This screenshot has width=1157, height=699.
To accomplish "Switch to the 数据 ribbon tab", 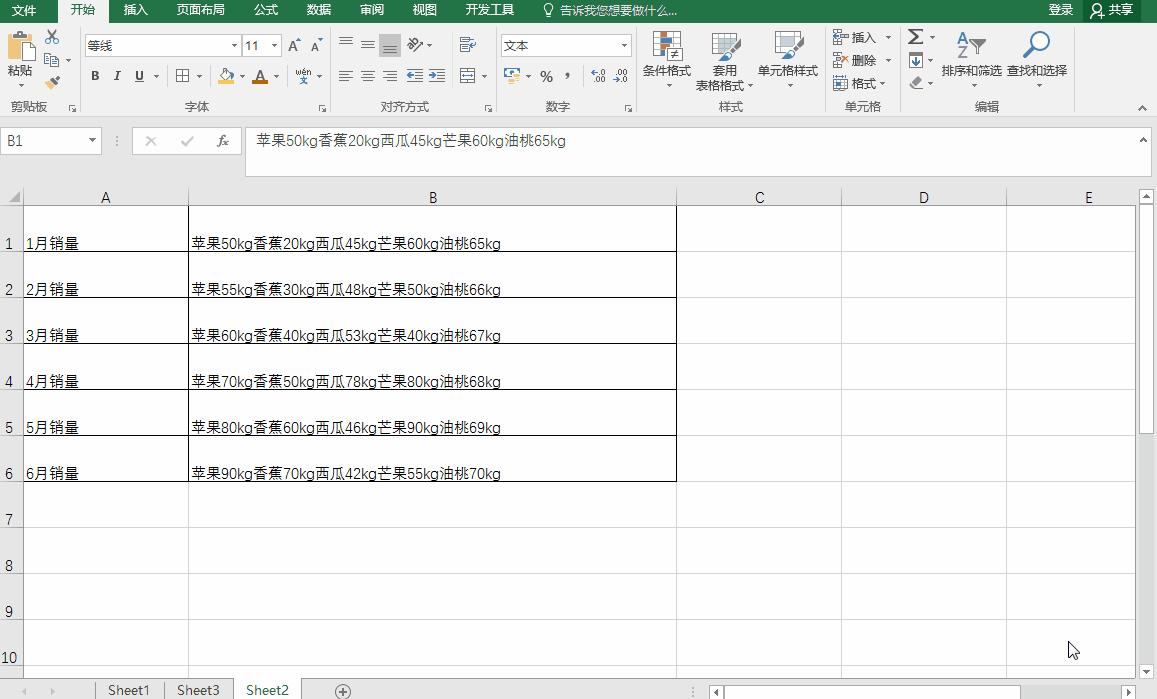I will tap(318, 10).
